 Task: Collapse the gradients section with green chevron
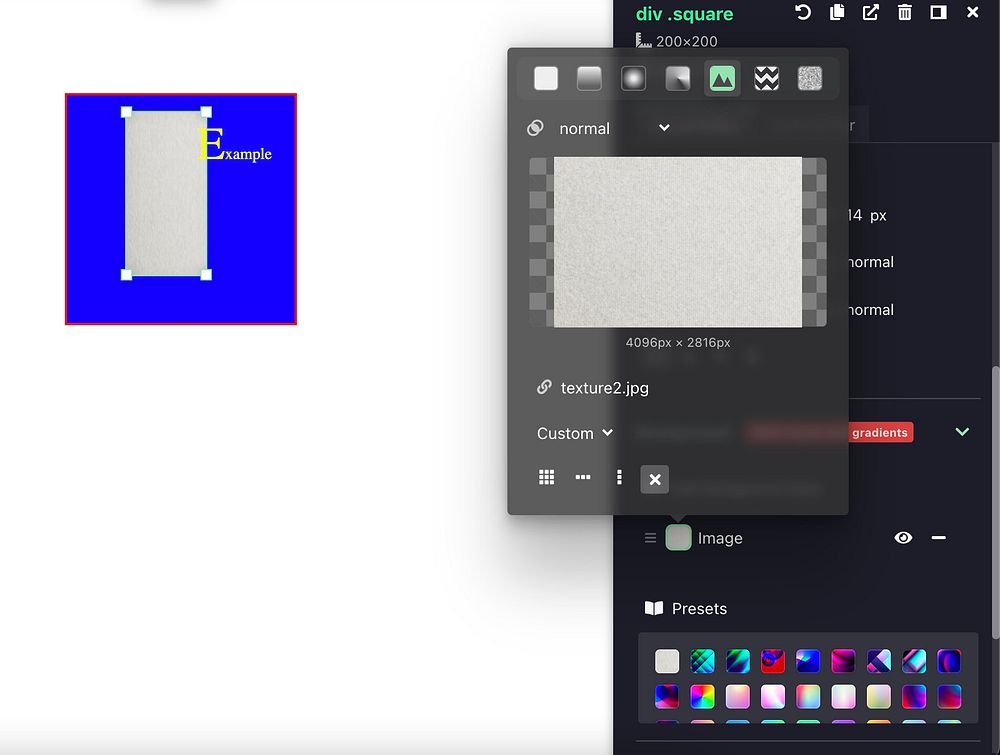962,432
